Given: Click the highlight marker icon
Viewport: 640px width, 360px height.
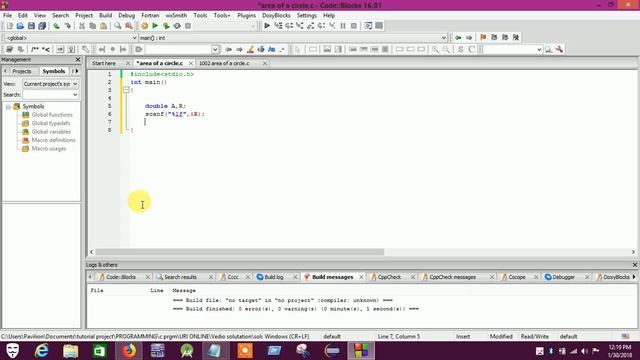Looking at the screenshot, I should tap(250, 49).
